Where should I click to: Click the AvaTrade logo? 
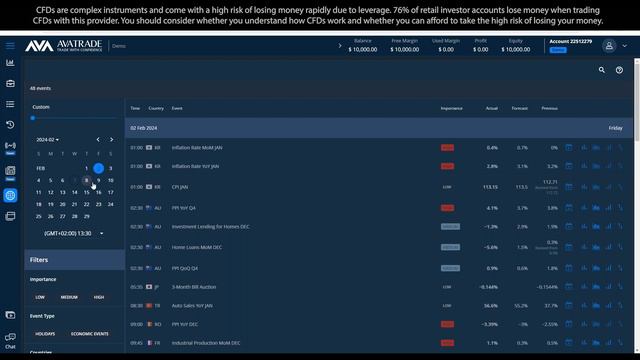tap(64, 46)
